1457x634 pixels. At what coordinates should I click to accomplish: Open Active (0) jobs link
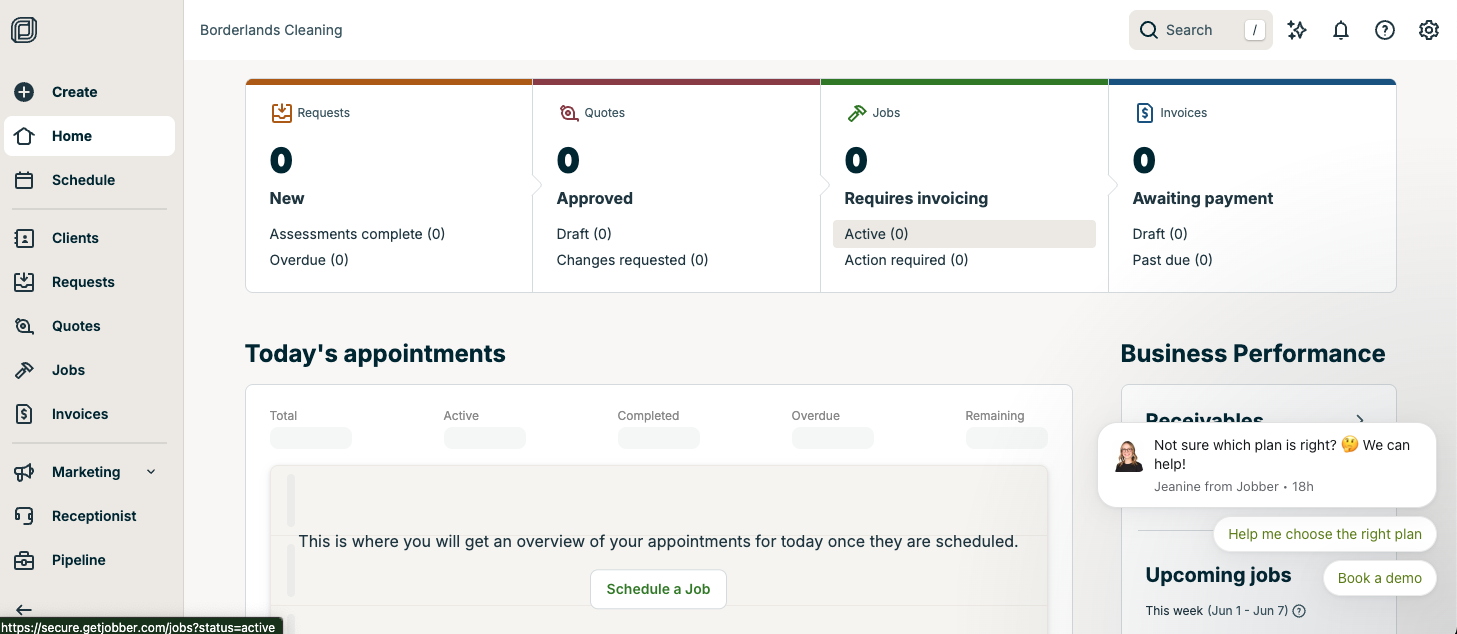coord(964,234)
